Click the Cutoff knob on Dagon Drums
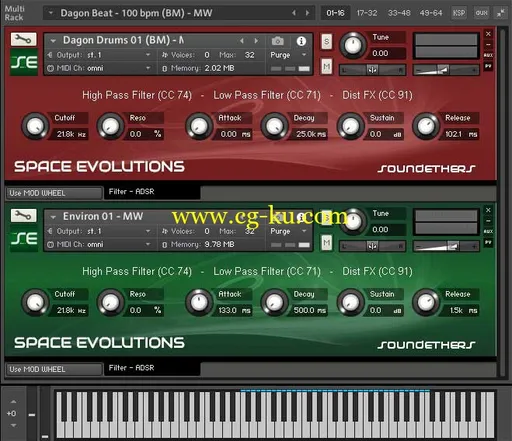This screenshot has height=441, width=512. click(x=35, y=126)
